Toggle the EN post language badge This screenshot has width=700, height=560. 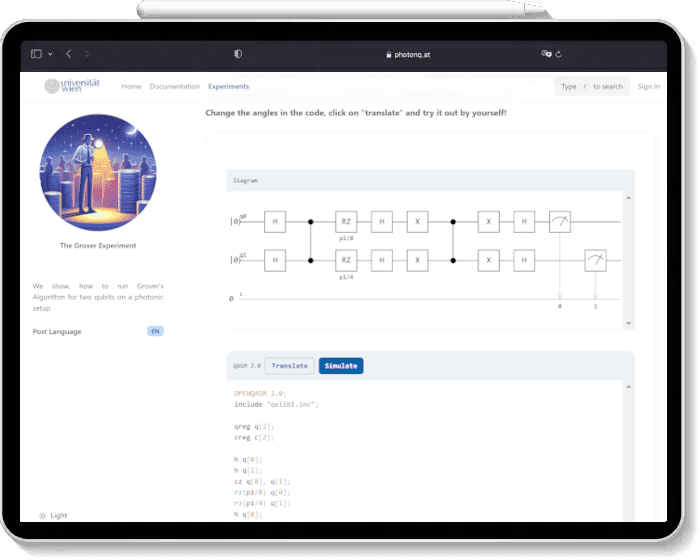pos(155,331)
